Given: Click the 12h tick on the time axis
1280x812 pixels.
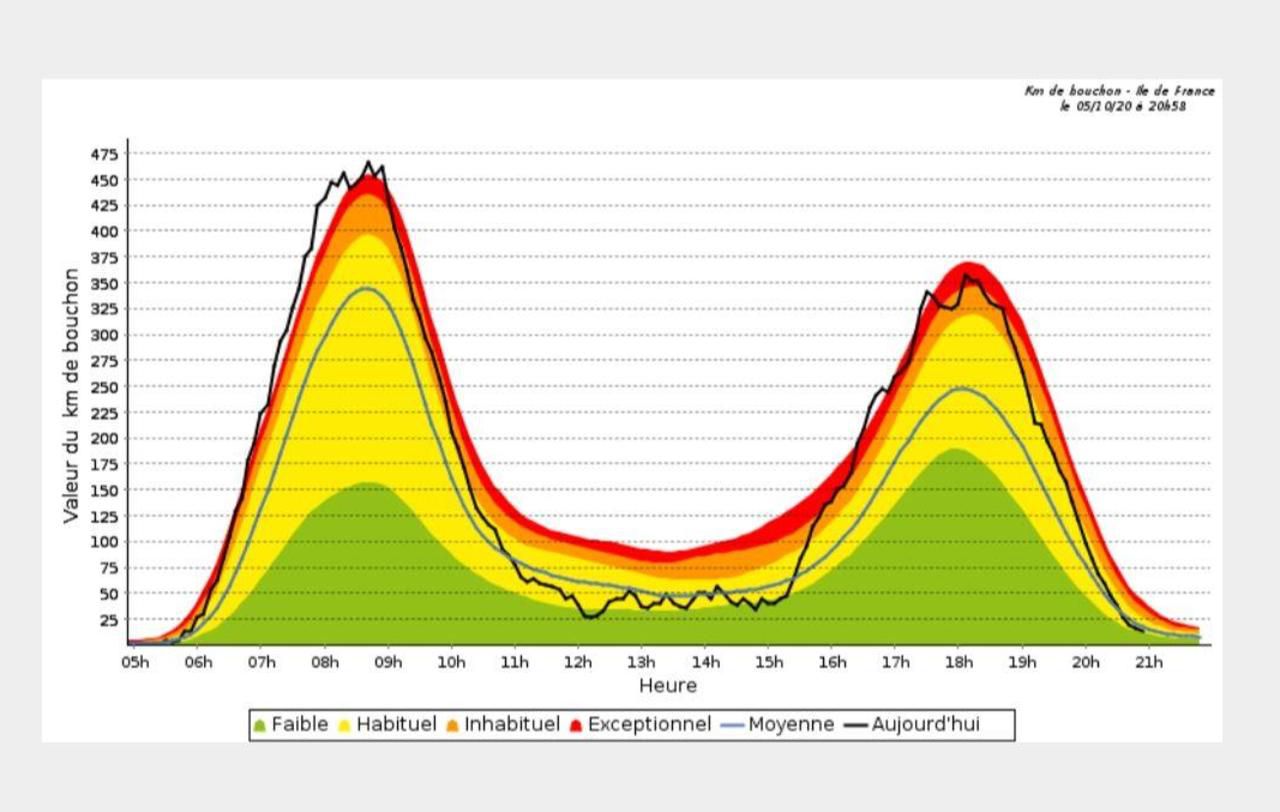Looking at the screenshot, I should pyautogui.click(x=578, y=662).
